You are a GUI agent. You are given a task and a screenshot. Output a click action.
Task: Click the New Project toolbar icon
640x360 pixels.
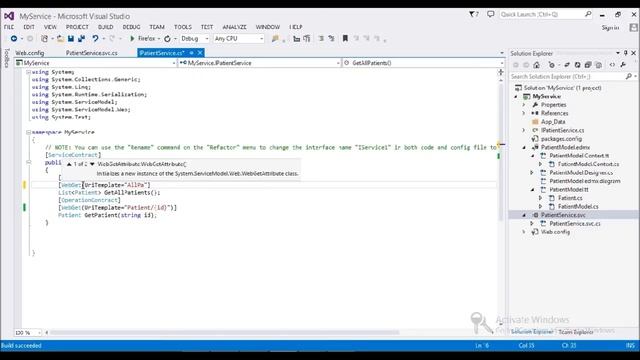[x=44, y=38]
